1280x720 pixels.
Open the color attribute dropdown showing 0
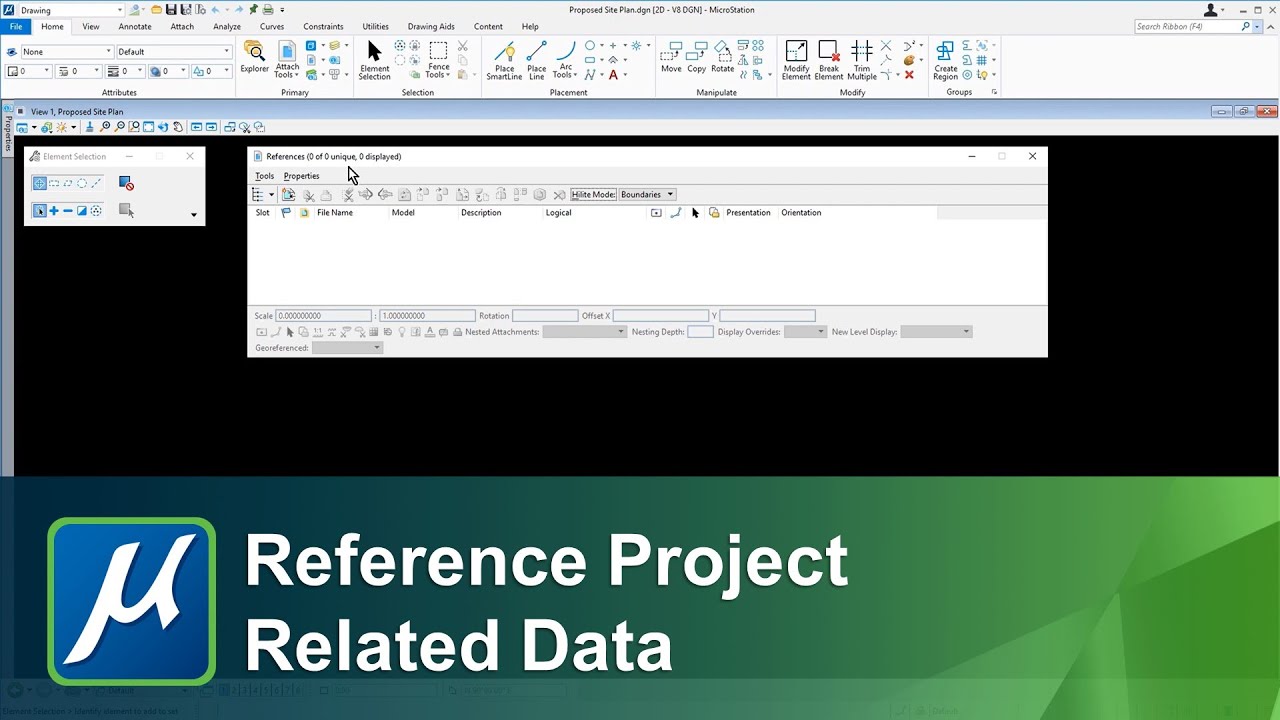pyautogui.click(x=28, y=71)
